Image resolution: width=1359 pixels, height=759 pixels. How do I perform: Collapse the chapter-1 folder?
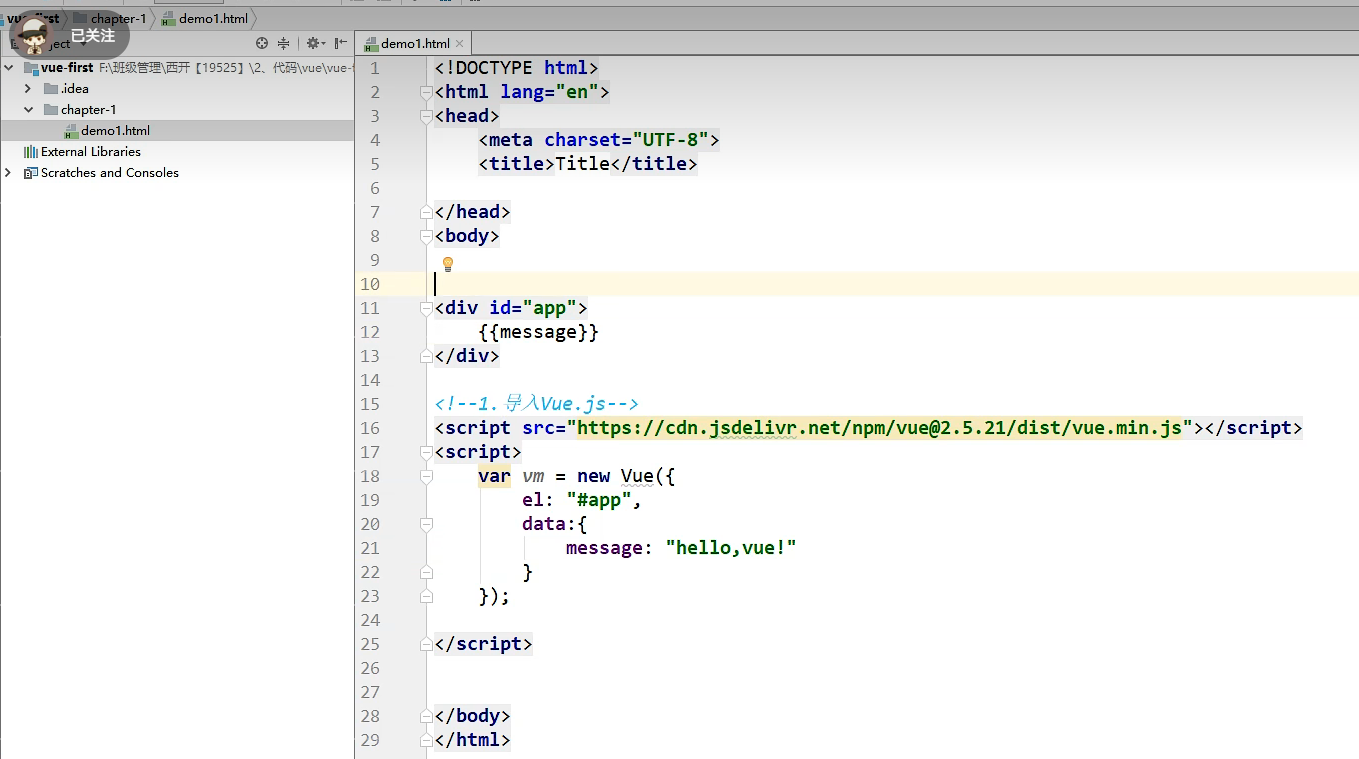click(29, 110)
